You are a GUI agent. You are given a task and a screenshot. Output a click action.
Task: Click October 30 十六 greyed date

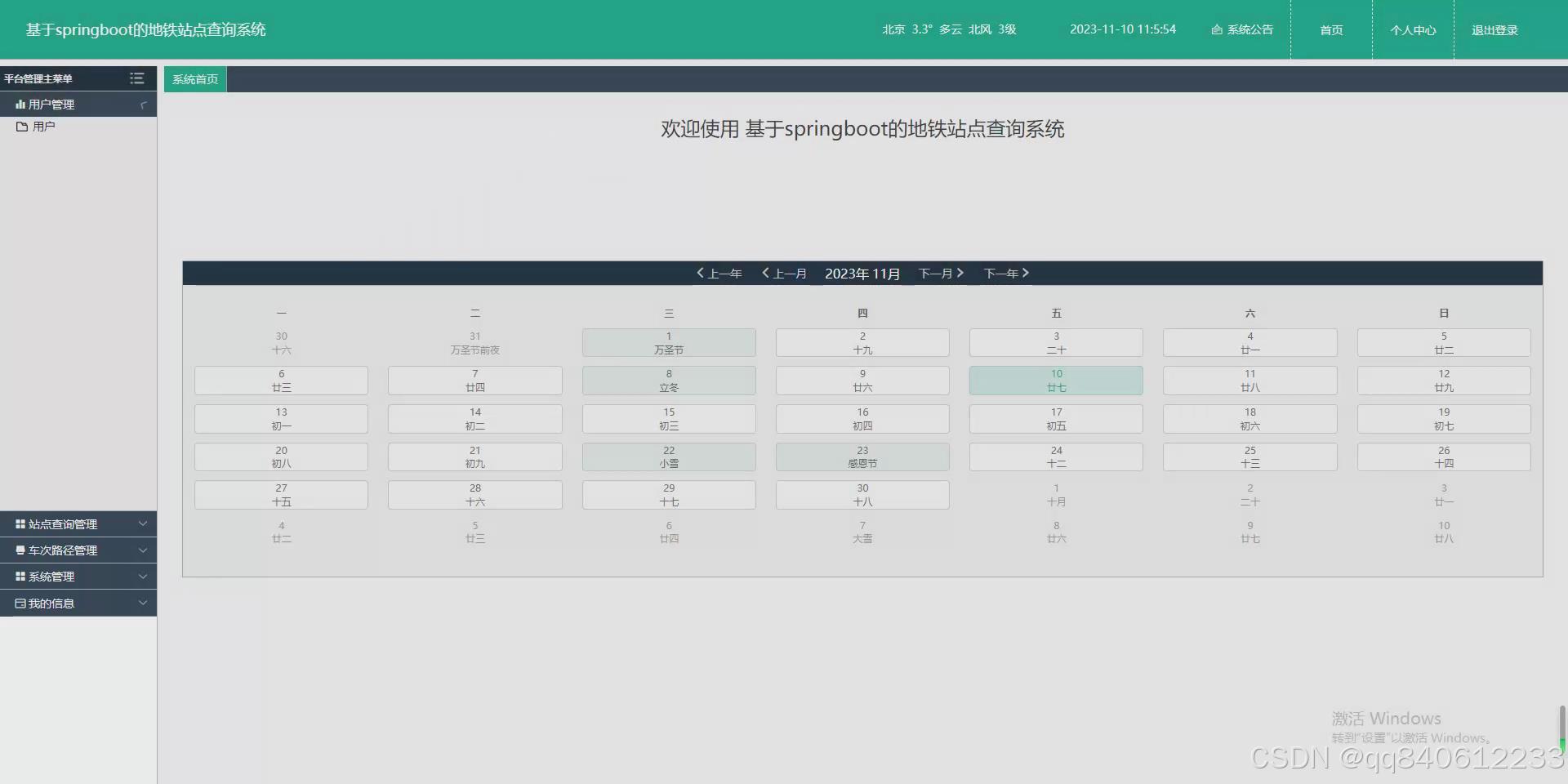click(281, 343)
